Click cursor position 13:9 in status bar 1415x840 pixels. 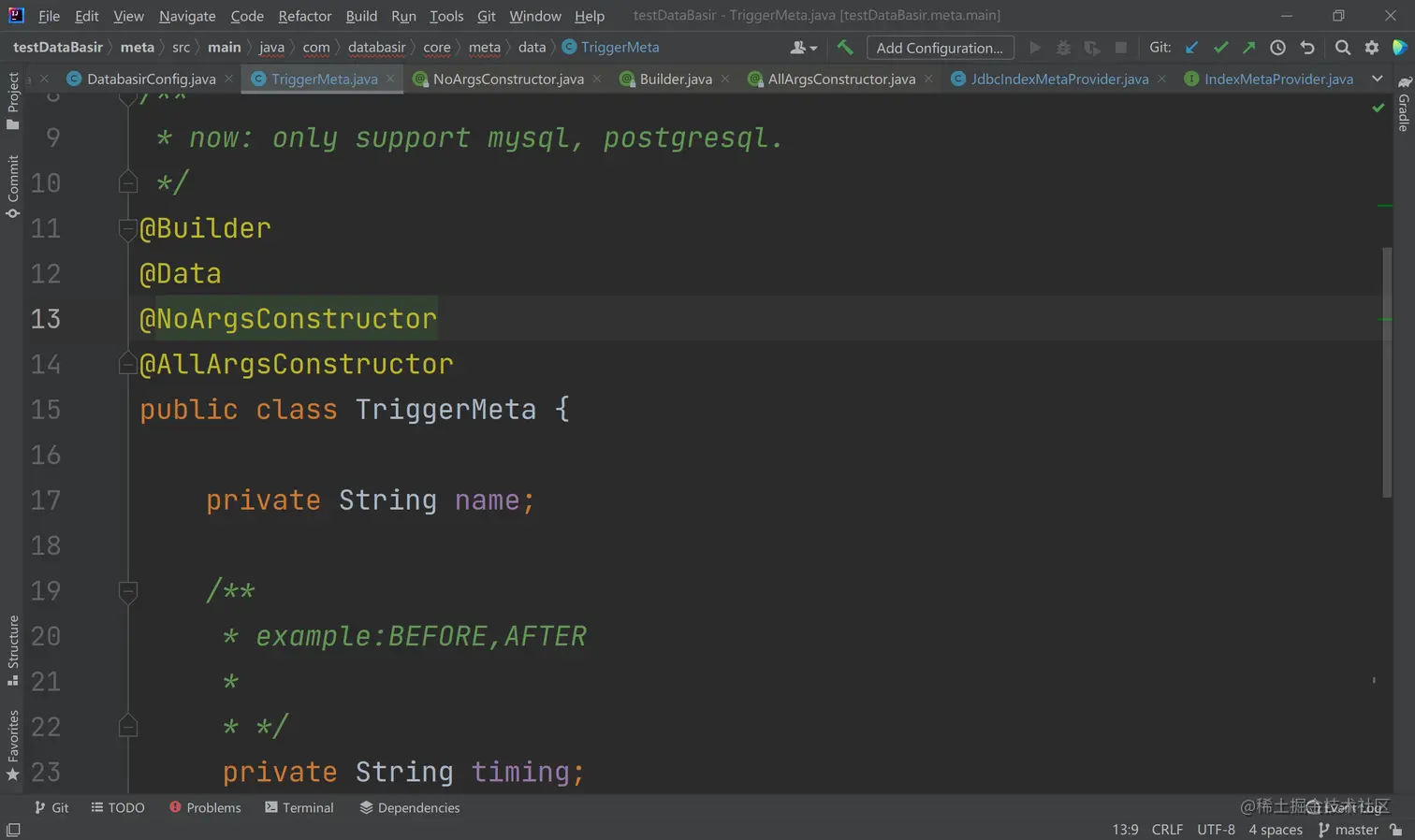(x=1125, y=830)
